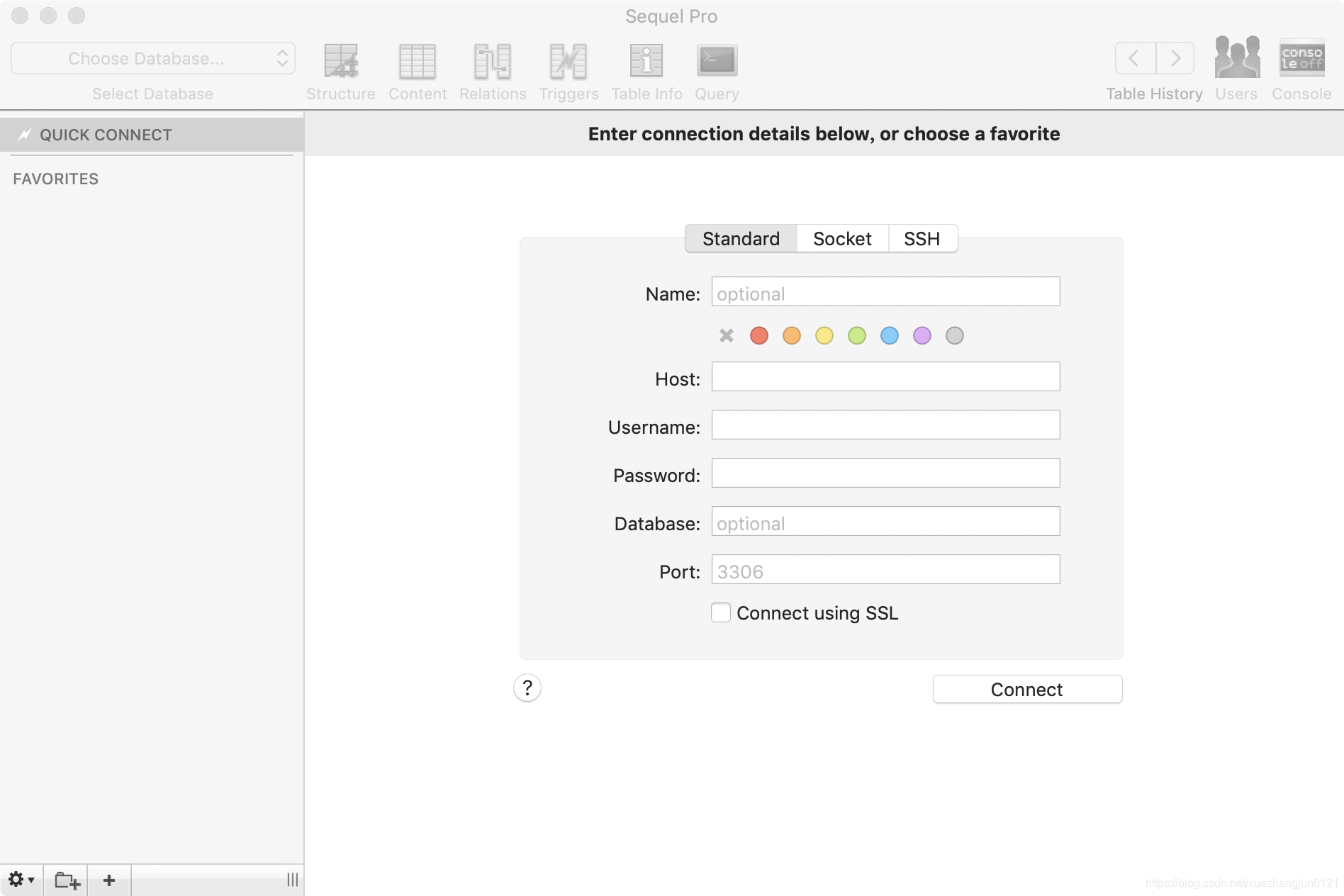
Task: Open the Relations view icon
Action: (x=493, y=61)
